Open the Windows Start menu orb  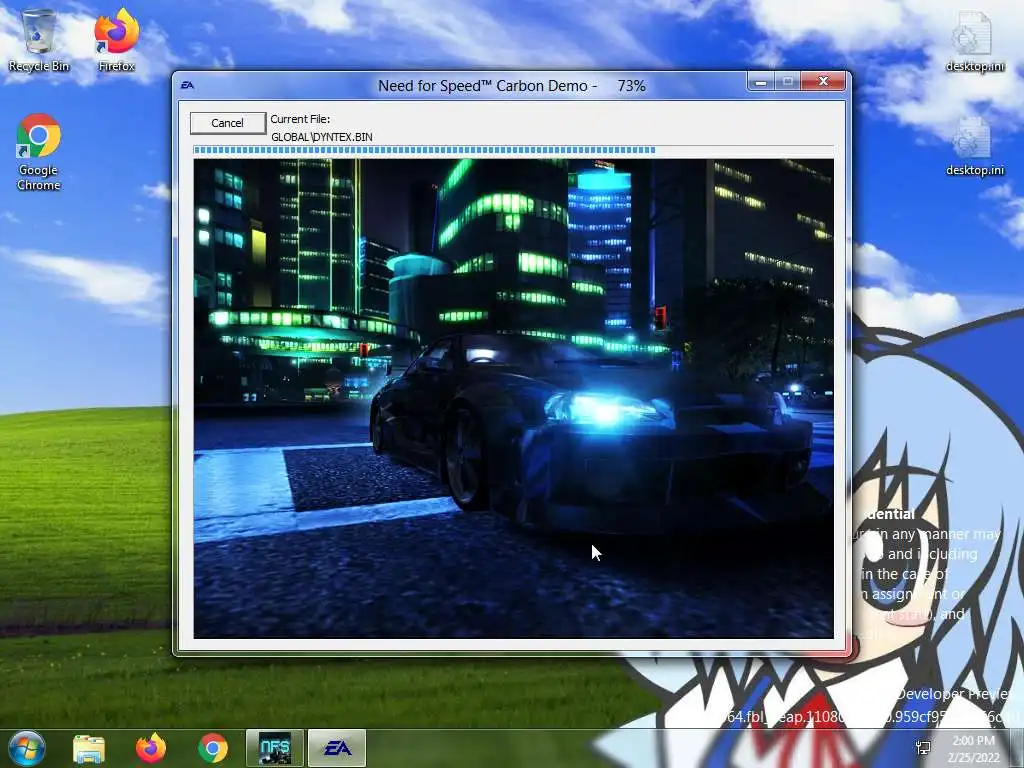pos(26,748)
